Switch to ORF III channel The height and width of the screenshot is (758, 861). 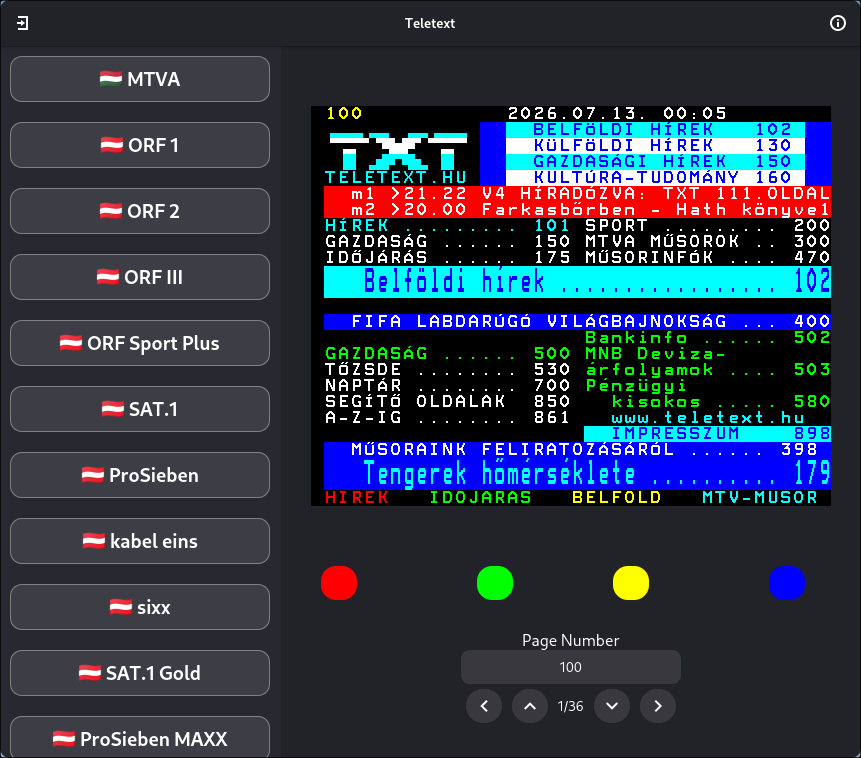[x=140, y=277]
